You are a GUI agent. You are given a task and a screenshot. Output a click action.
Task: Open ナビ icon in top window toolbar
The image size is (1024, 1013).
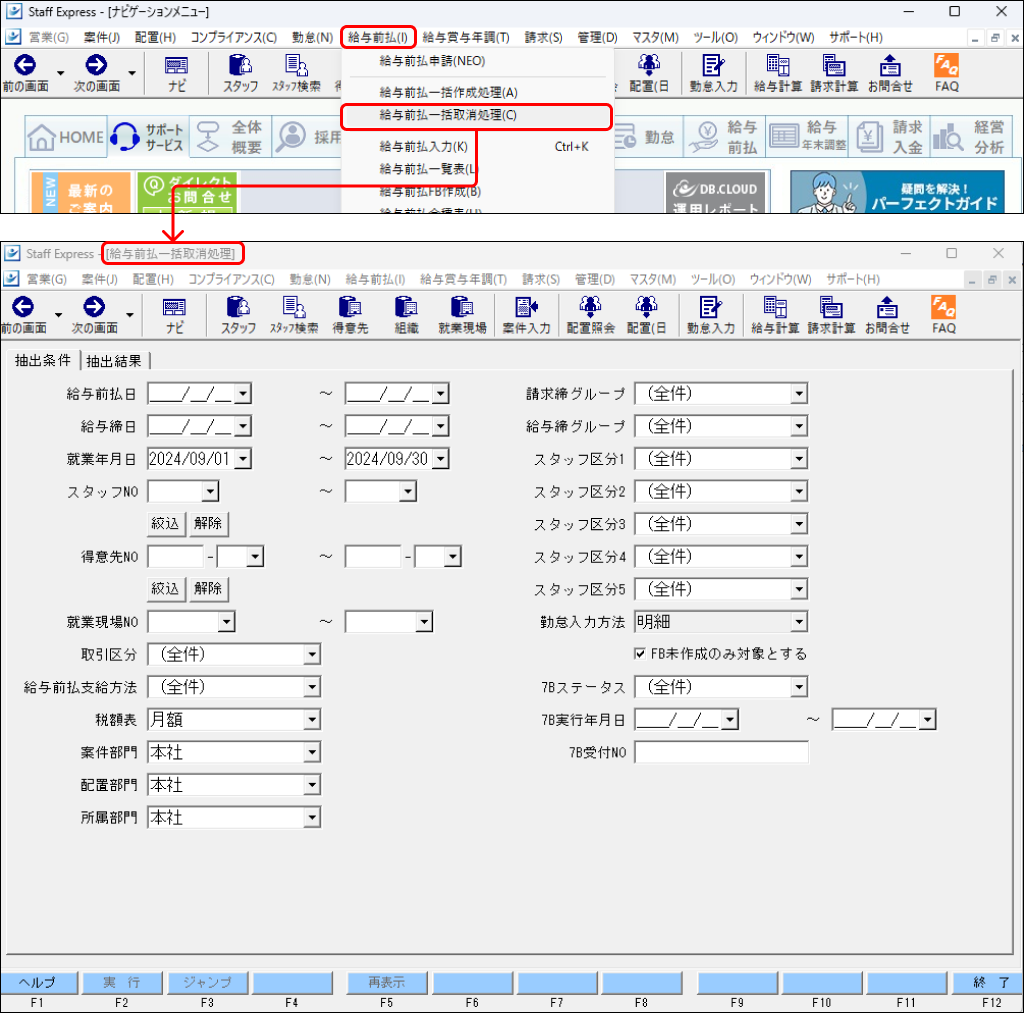pyautogui.click(x=176, y=73)
